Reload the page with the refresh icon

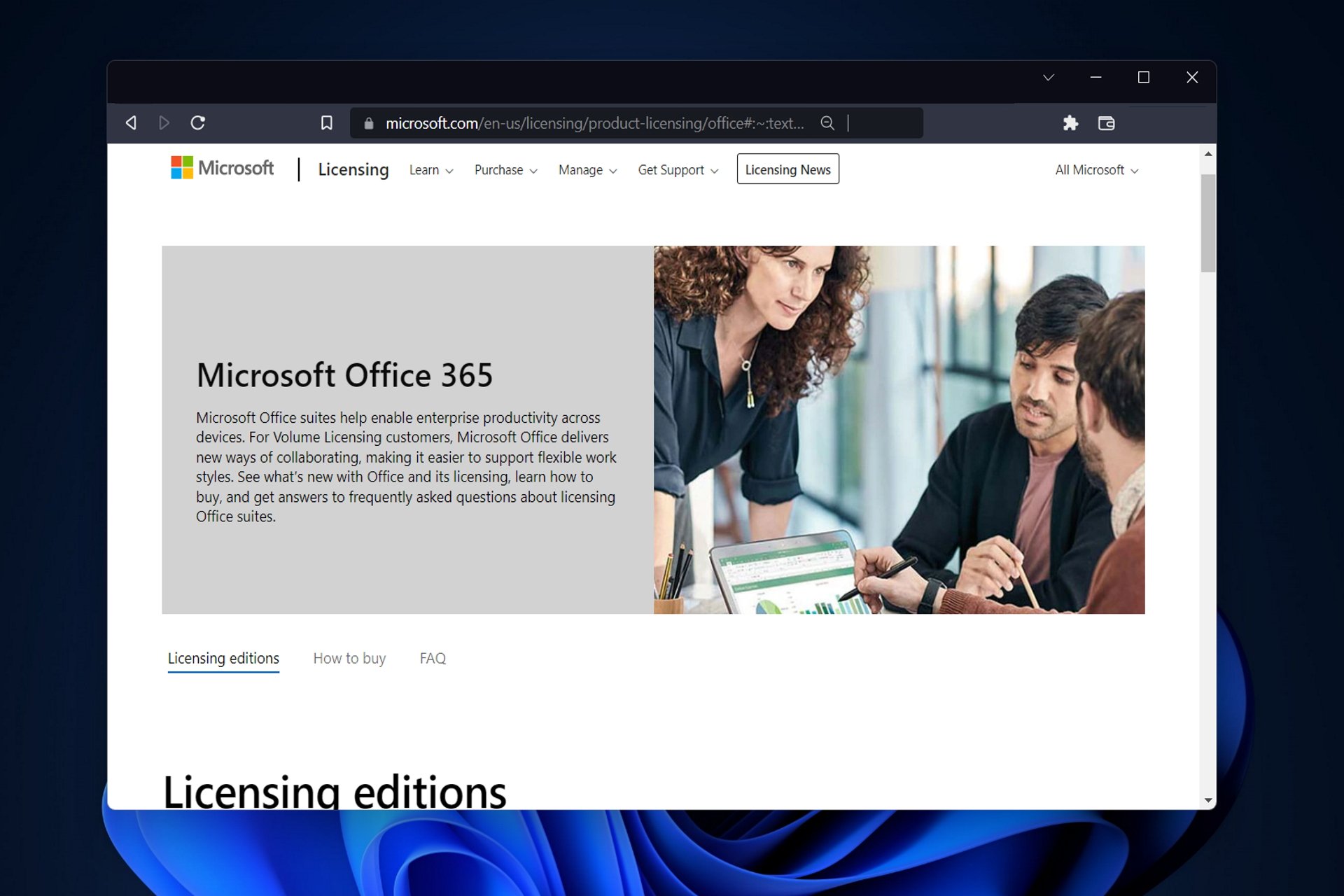coord(198,123)
